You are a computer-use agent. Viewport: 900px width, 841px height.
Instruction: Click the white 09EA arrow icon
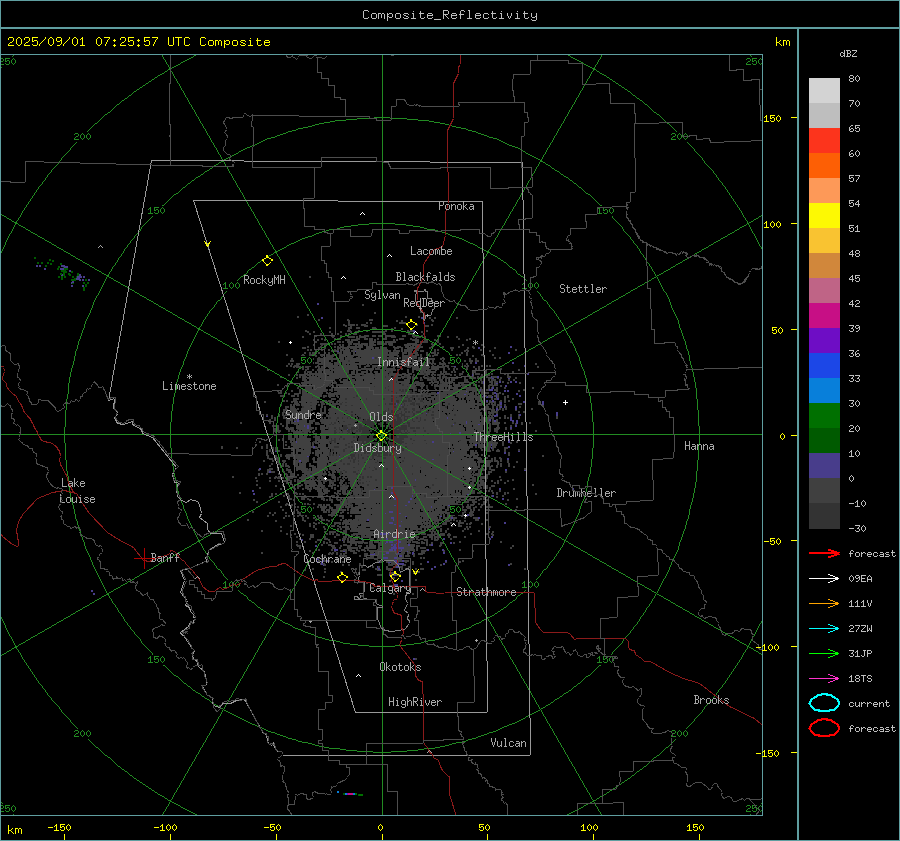pyautogui.click(x=824, y=579)
